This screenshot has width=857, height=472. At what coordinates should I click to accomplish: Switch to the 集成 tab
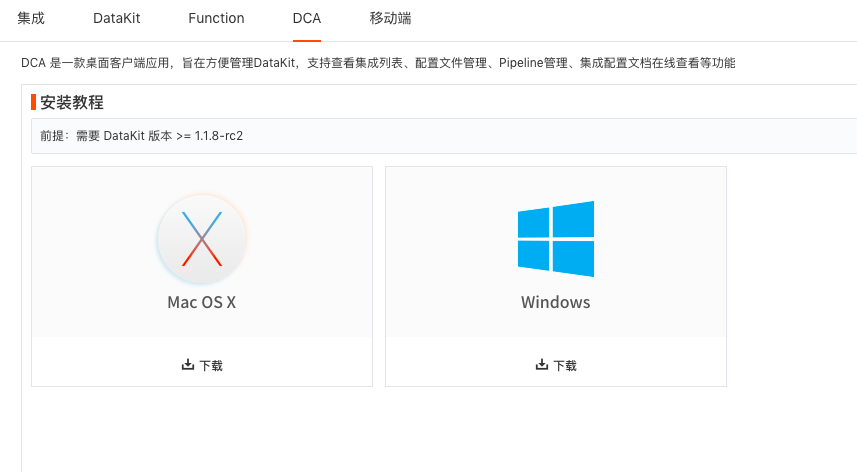point(31,18)
